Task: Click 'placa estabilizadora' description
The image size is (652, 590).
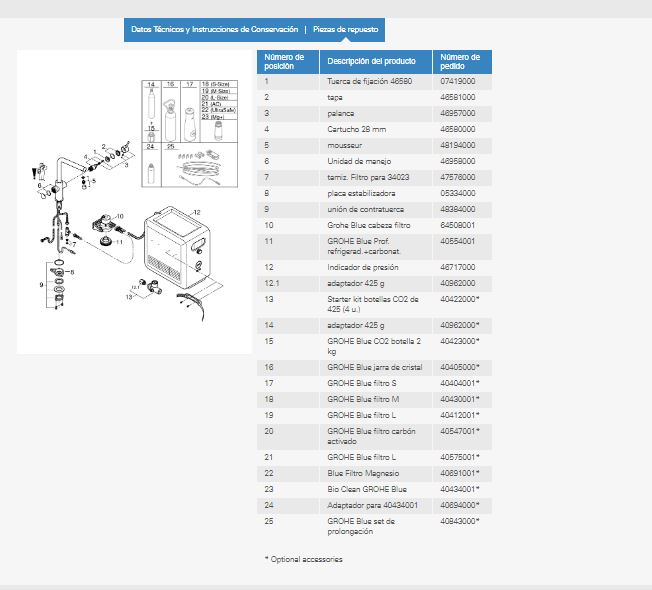Action: pos(361,194)
